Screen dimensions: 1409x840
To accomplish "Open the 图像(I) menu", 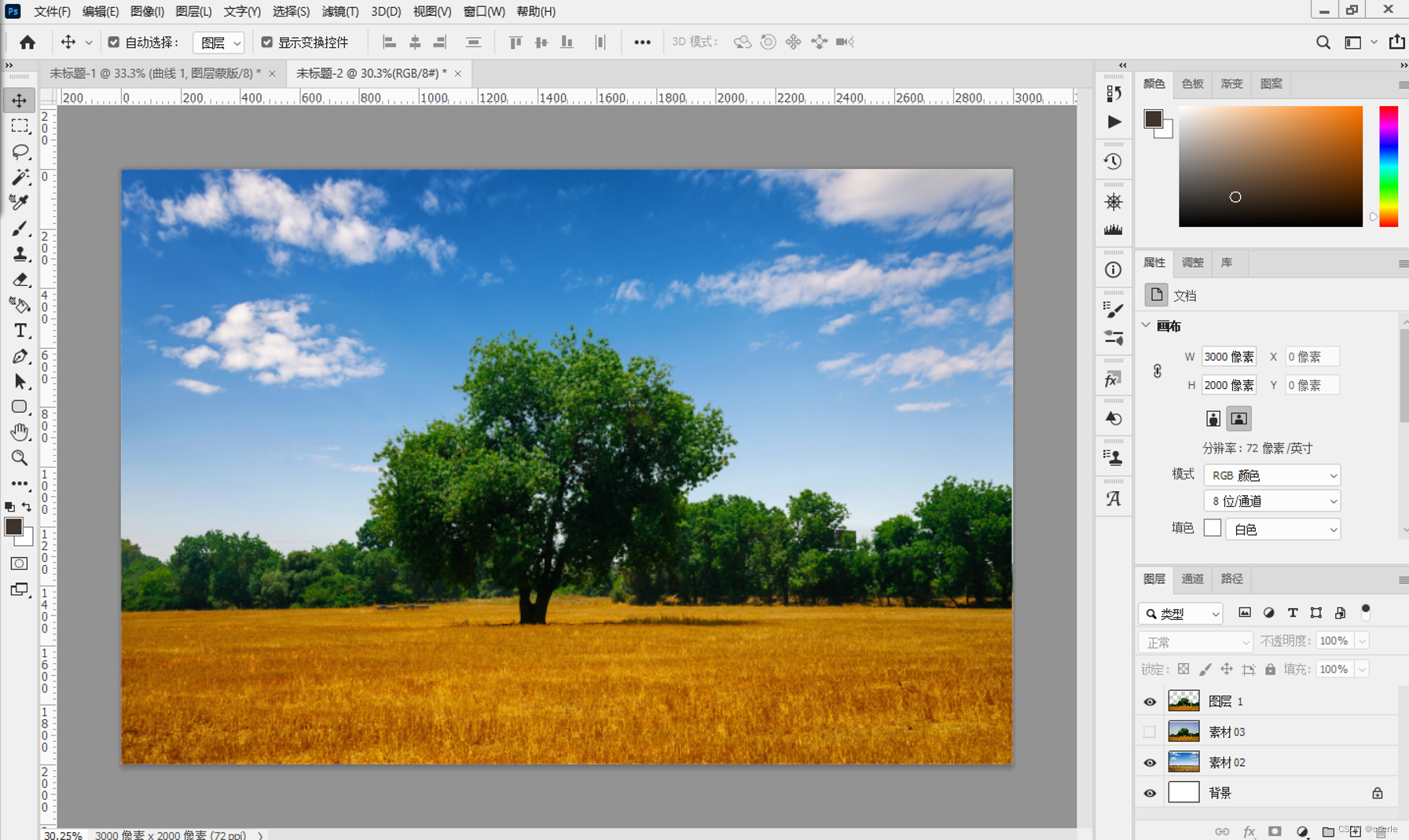I will tap(147, 12).
